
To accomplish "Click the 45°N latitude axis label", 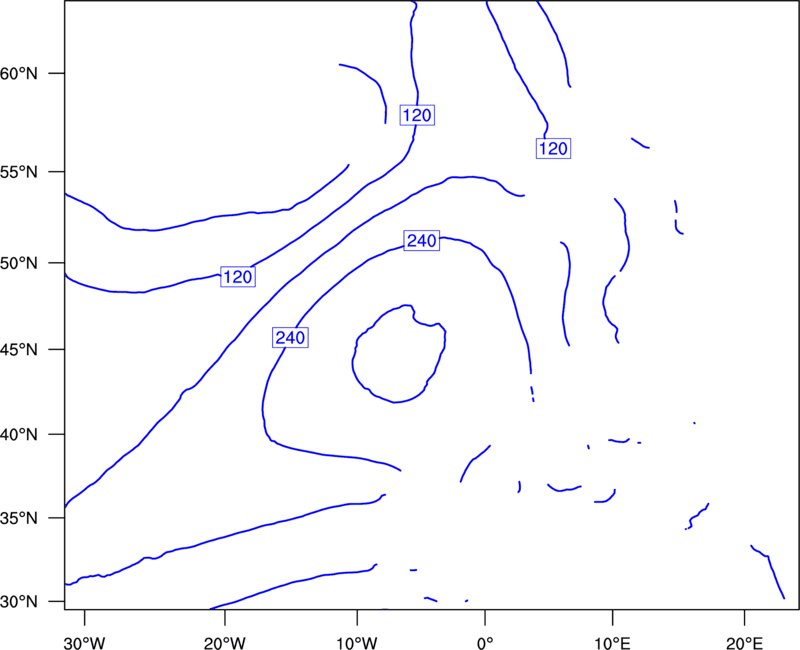I will (19, 349).
